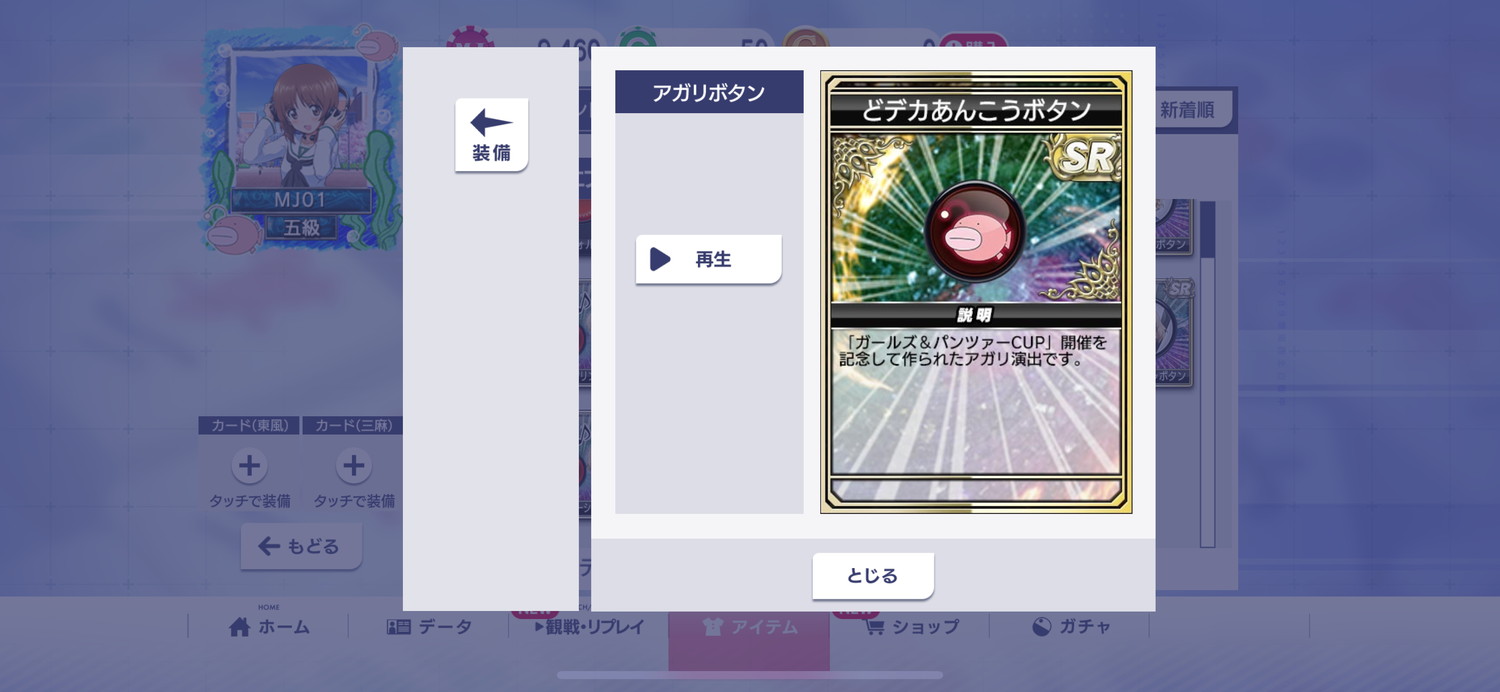Screen dimensions: 1500x692
Task: Click the 説明 description label
Action: (974, 315)
